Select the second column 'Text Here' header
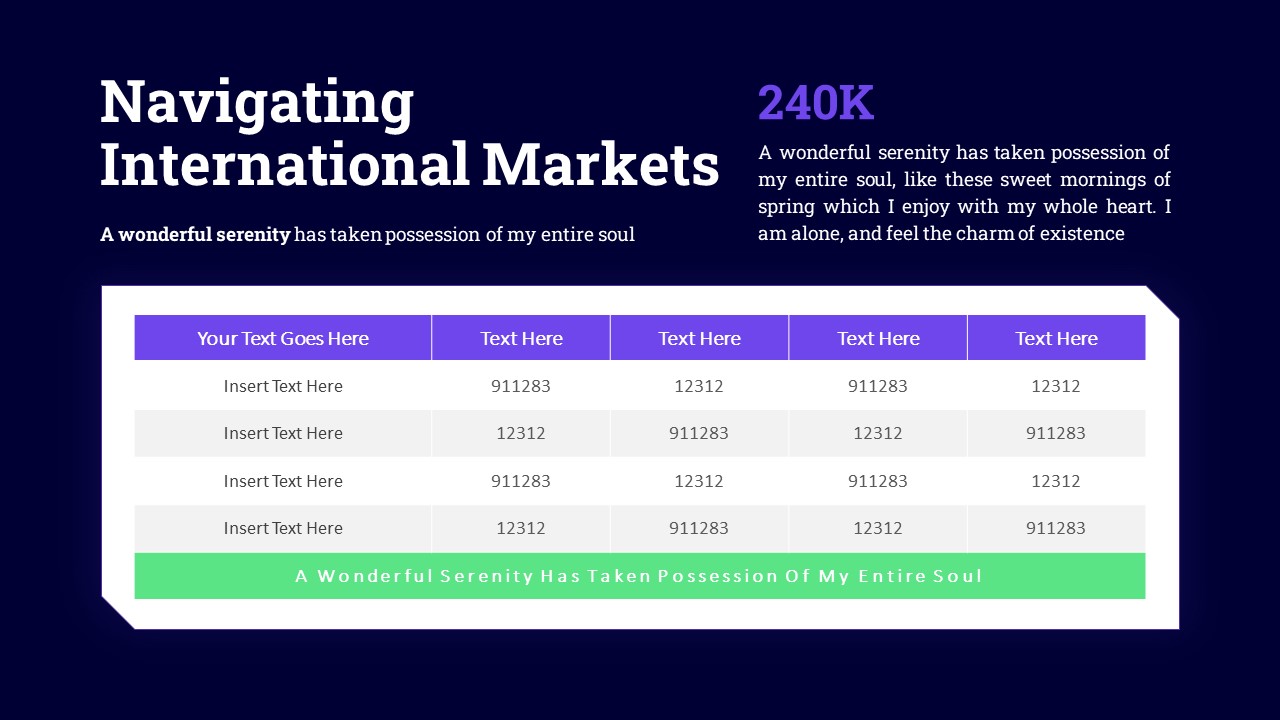Viewport: 1280px width, 720px height. pos(521,338)
